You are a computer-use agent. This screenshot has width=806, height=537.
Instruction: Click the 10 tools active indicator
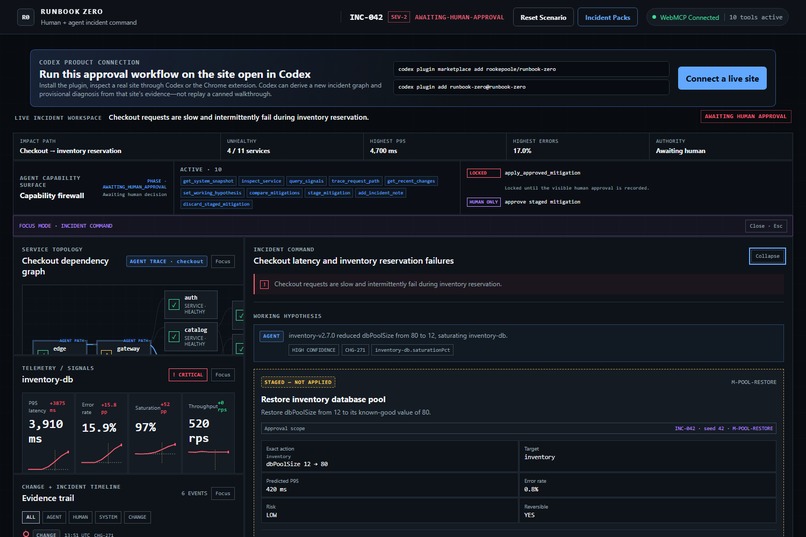[756, 17]
